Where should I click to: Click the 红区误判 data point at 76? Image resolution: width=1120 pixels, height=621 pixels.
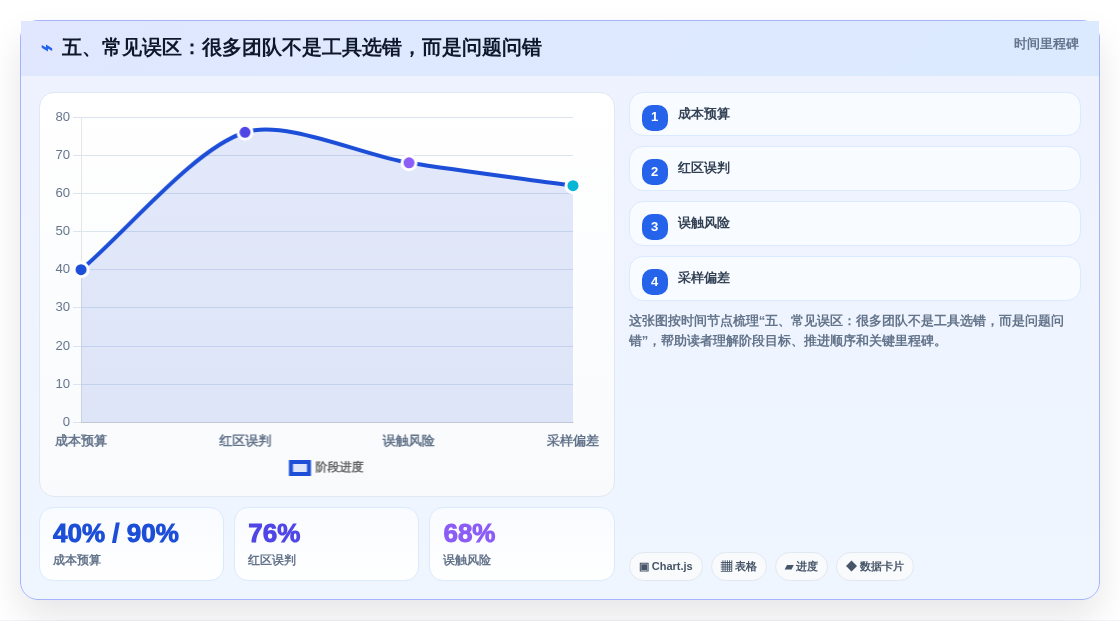(x=245, y=132)
